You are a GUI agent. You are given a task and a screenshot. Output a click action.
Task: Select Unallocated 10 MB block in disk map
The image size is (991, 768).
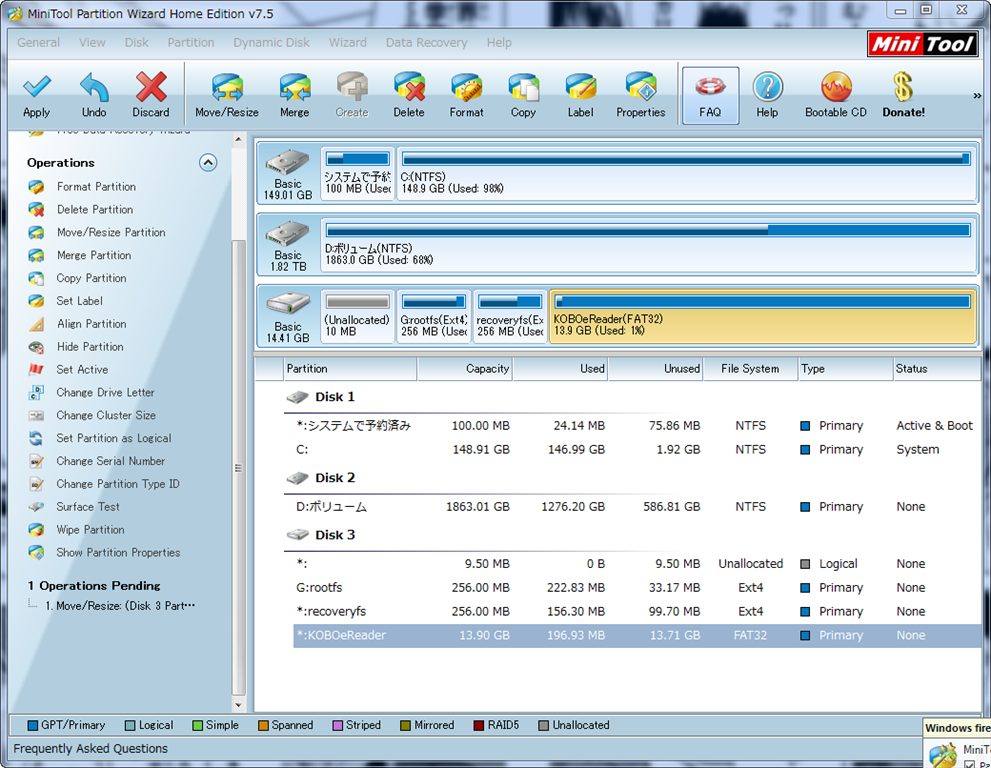(x=358, y=317)
